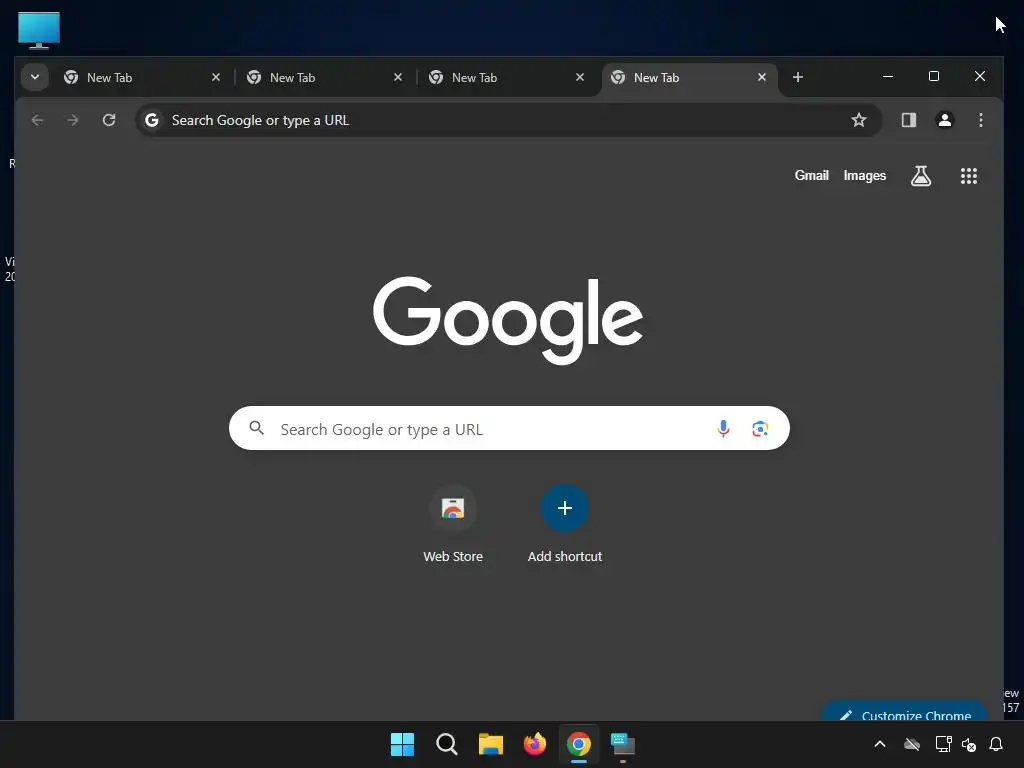Start voice search with microphone icon
The image size is (1024, 768).
point(723,428)
